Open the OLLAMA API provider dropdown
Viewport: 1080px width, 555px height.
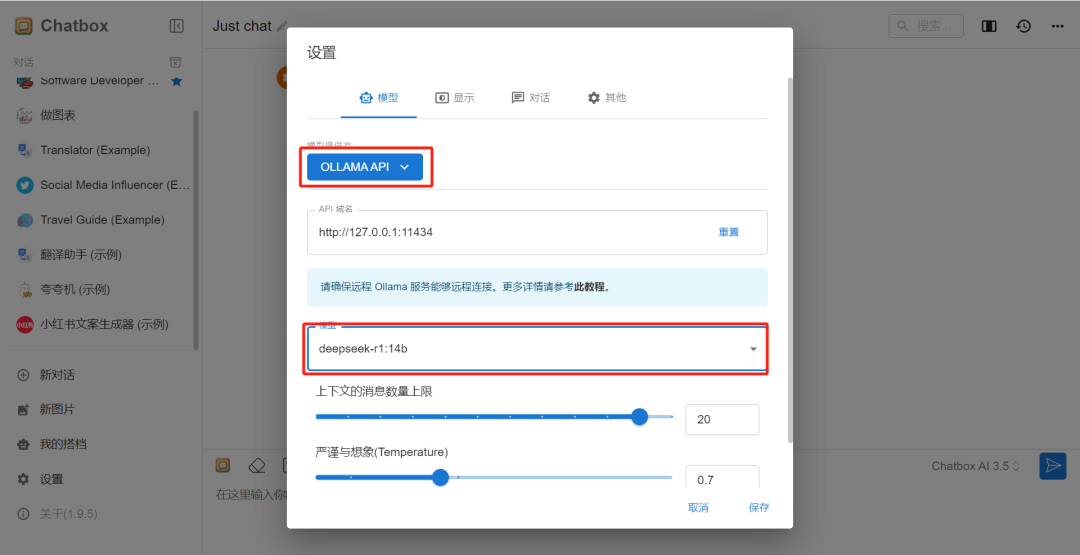[365, 167]
